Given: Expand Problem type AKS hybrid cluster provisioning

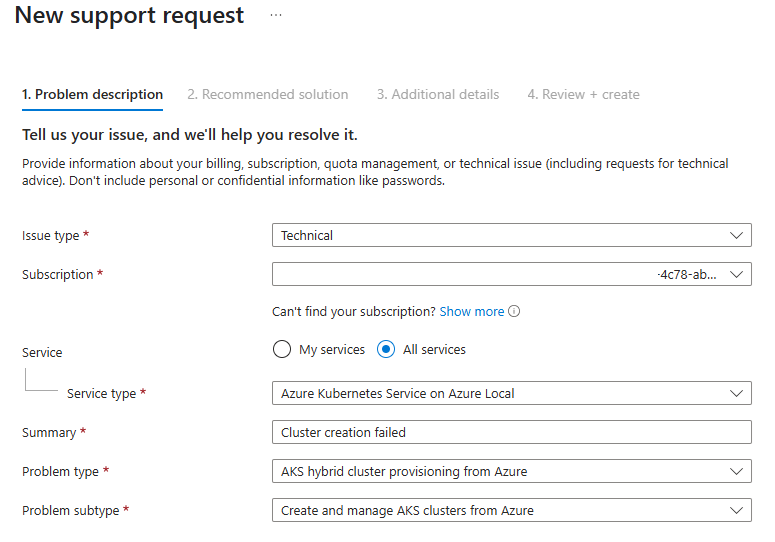Looking at the screenshot, I should (512, 471).
